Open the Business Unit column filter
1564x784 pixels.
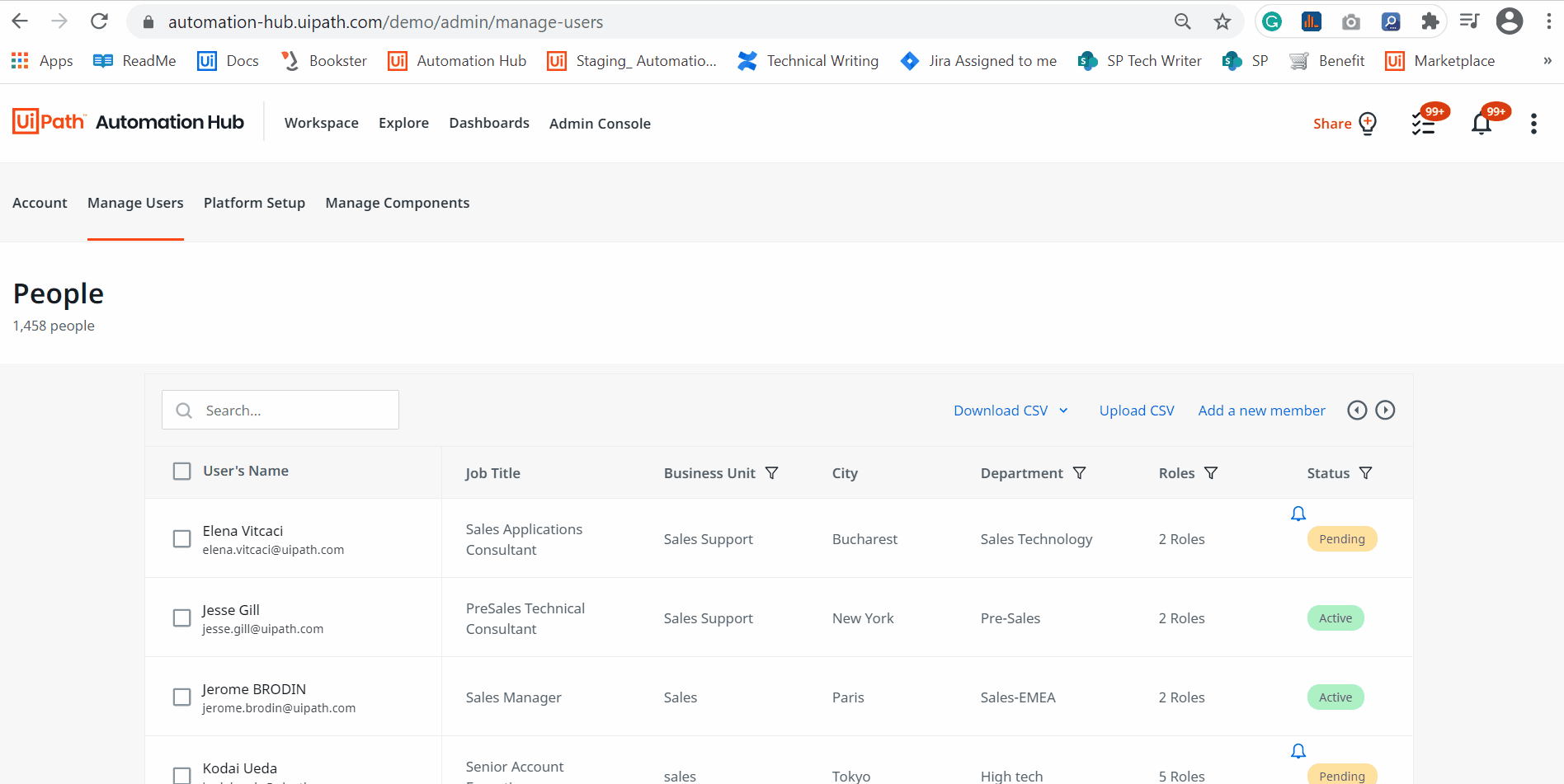[772, 472]
